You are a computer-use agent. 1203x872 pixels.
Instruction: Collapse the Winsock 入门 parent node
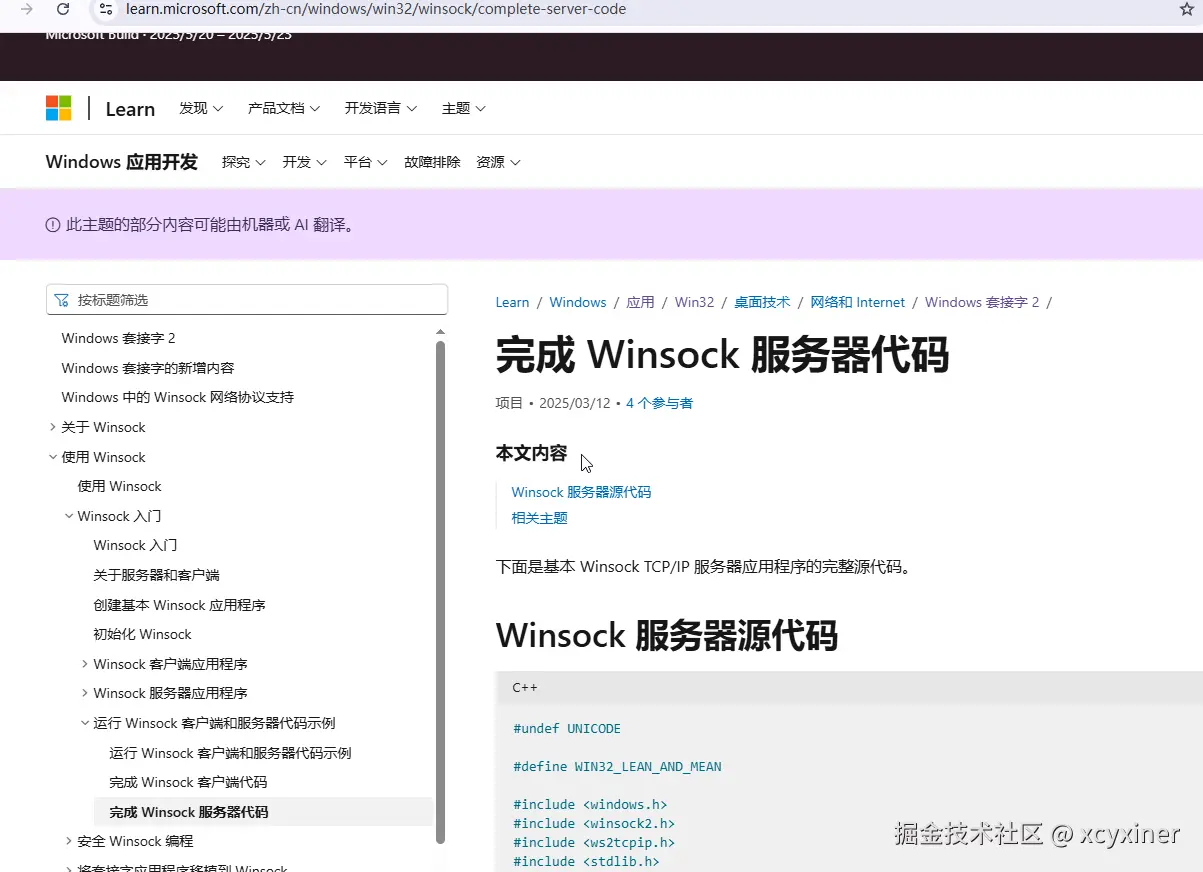point(69,516)
